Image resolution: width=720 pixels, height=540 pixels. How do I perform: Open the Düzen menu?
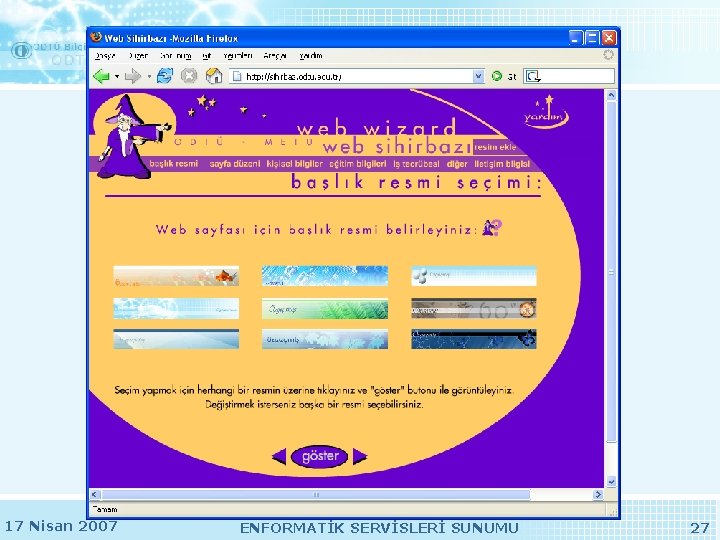point(138,56)
